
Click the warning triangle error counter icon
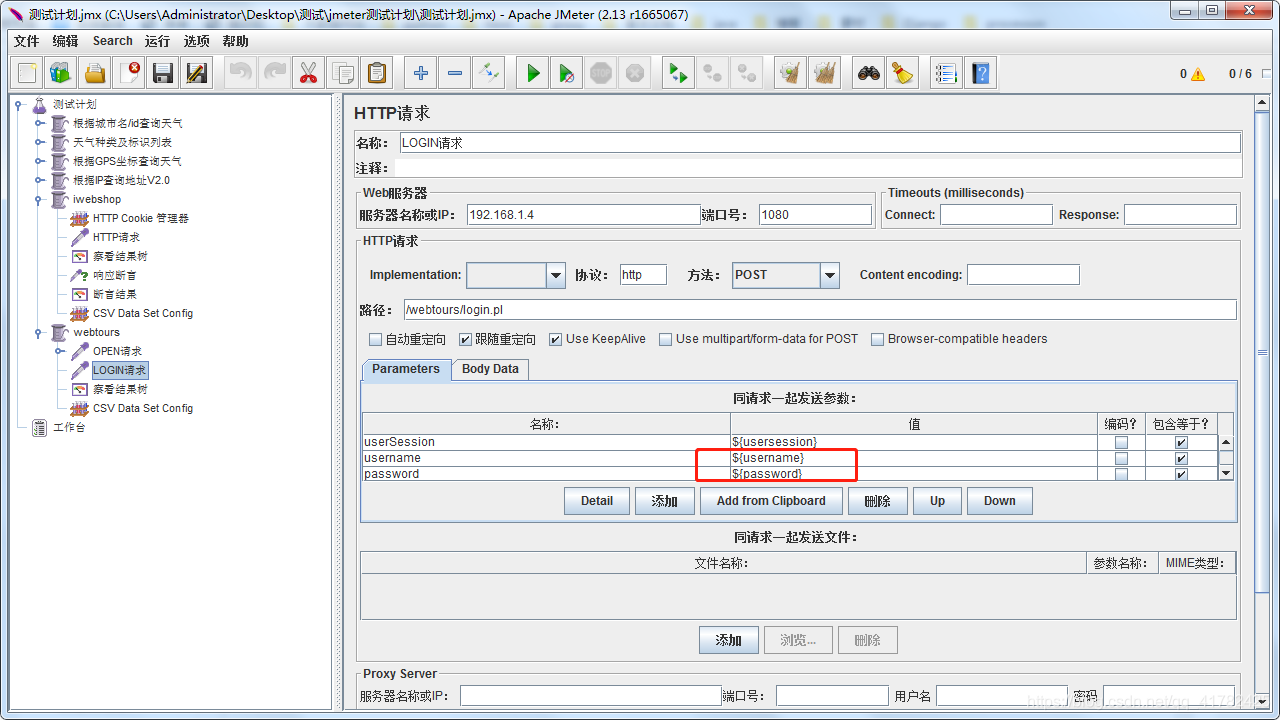click(1198, 74)
